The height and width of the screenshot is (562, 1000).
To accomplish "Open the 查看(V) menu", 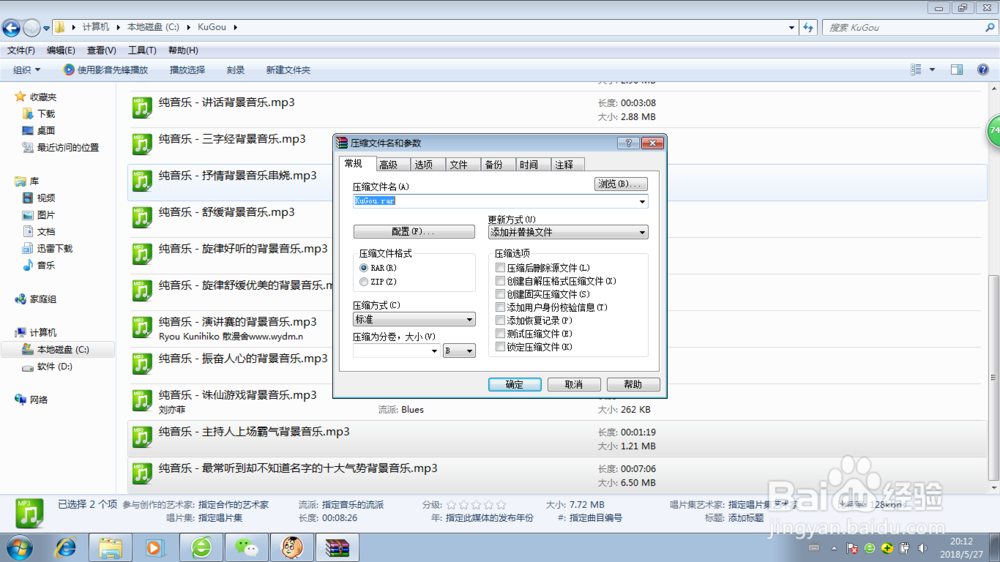I will coord(101,50).
